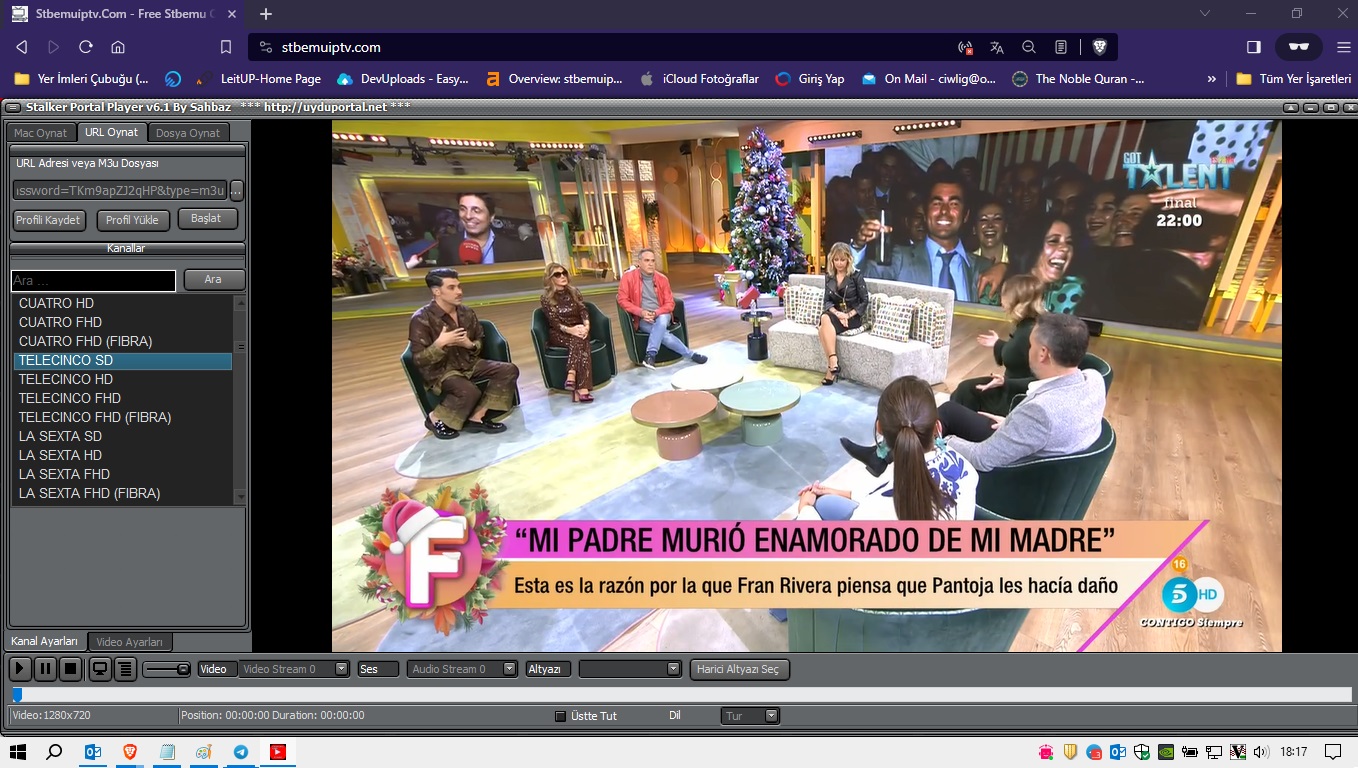
Task: Select channel CUATRO HD
Action: pos(122,303)
